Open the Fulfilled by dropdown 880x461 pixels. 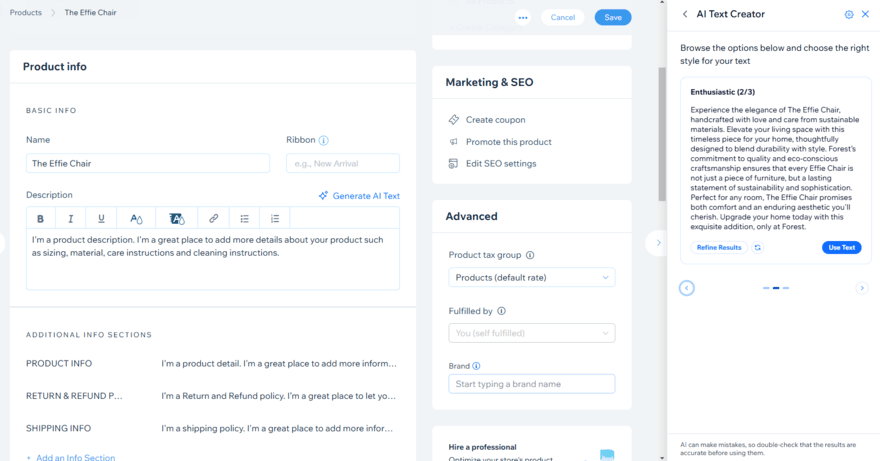point(531,333)
